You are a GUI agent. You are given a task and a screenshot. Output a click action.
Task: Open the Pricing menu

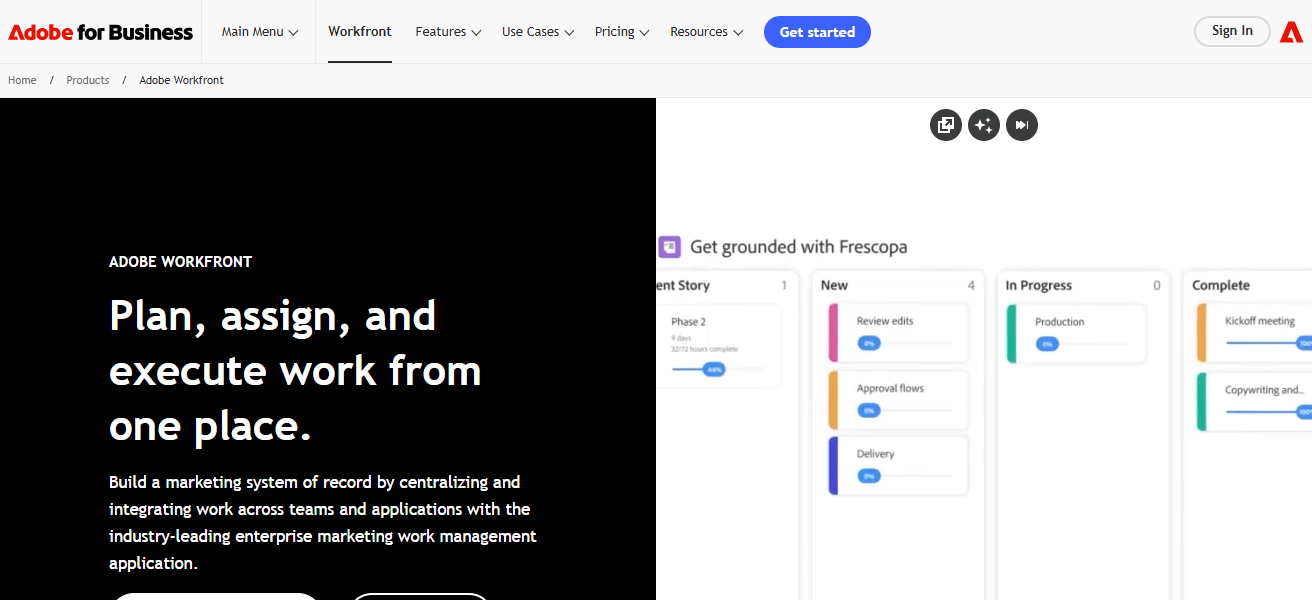[x=621, y=31]
